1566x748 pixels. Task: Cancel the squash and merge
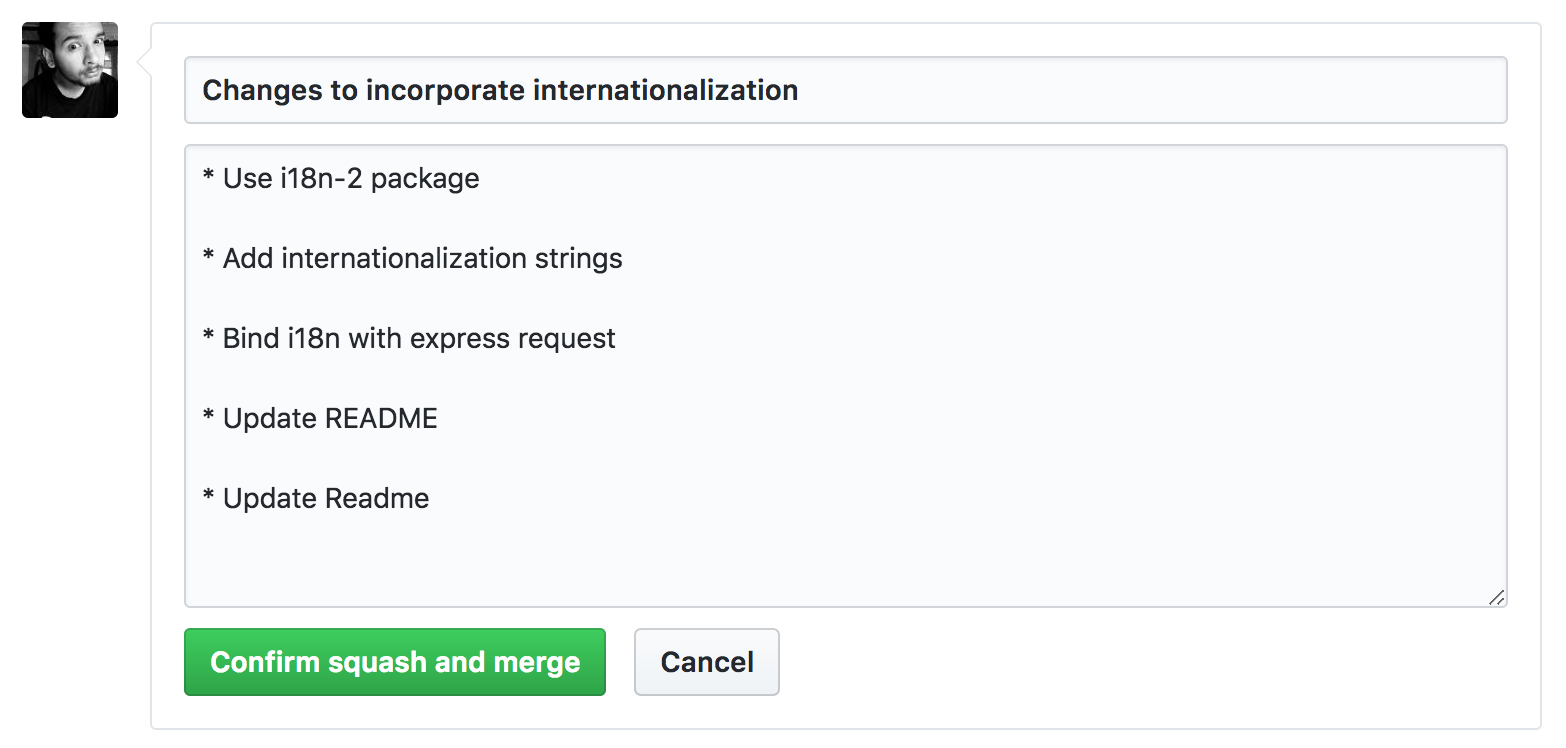click(x=707, y=662)
